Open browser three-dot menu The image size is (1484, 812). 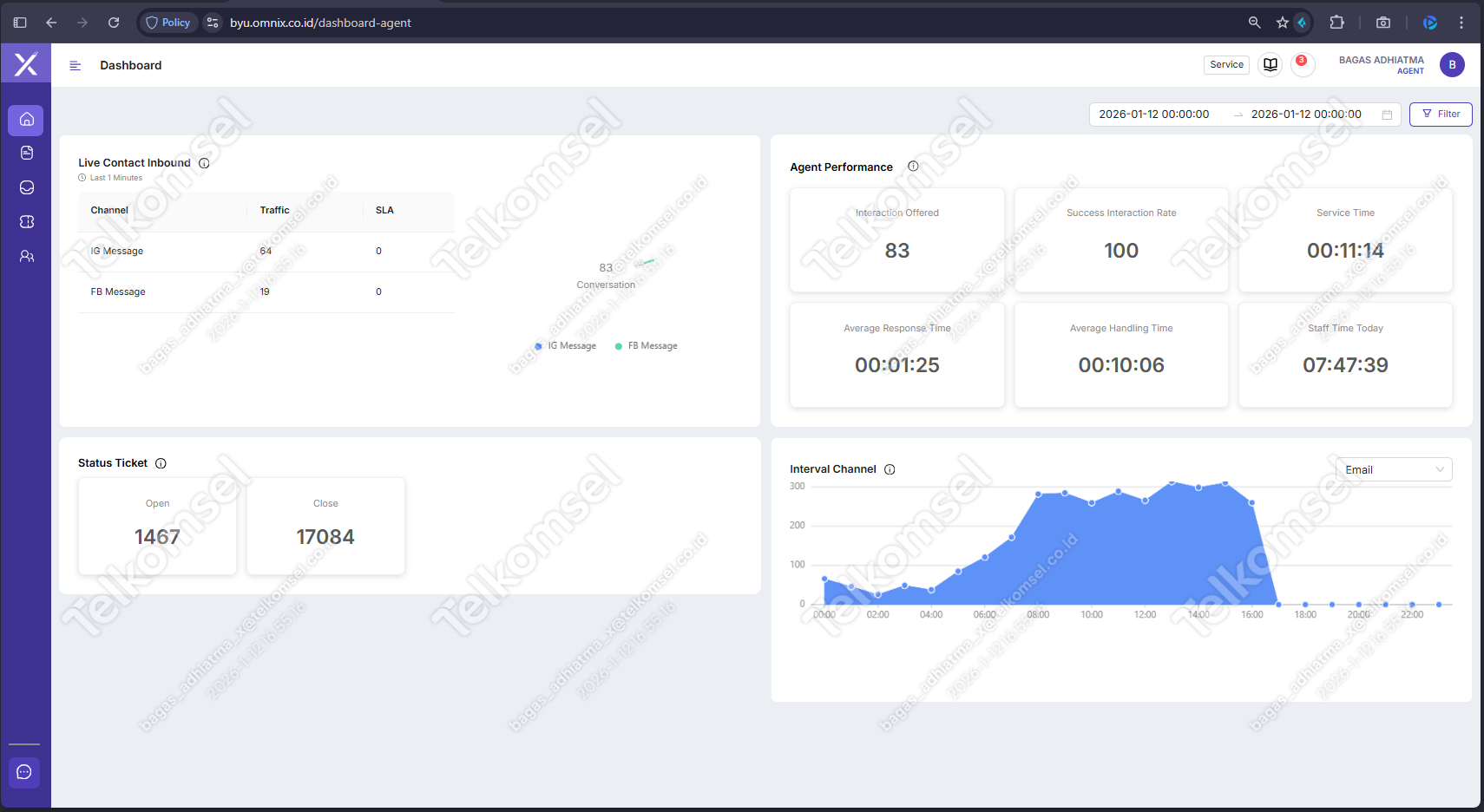[x=1461, y=23]
